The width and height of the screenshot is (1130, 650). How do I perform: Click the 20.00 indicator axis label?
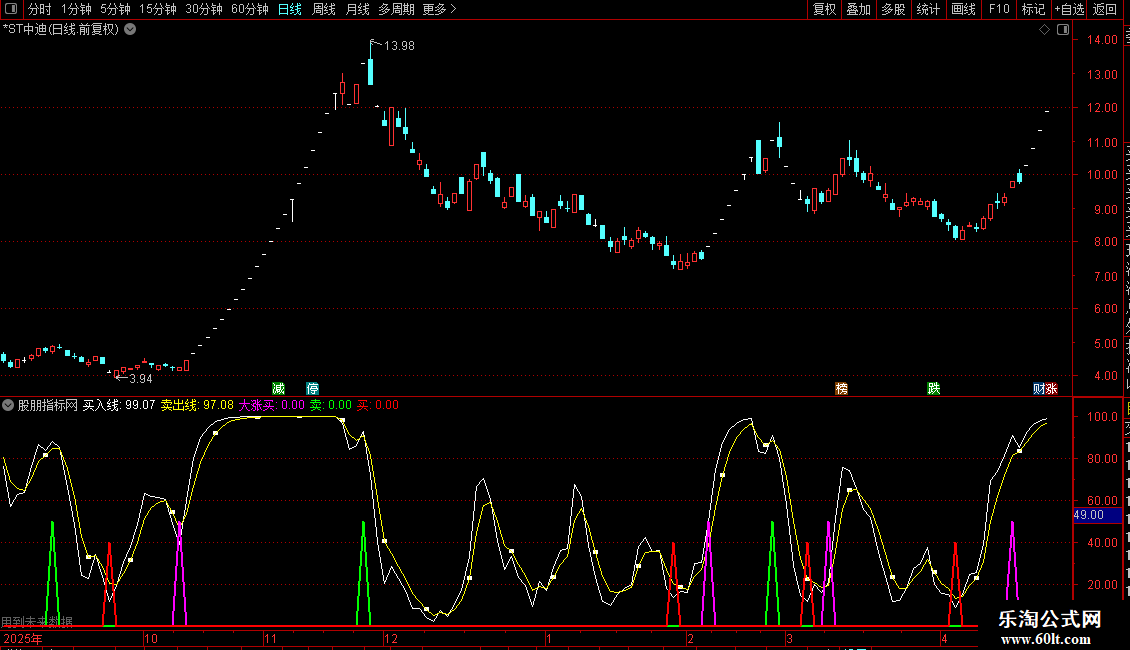pos(1103,584)
